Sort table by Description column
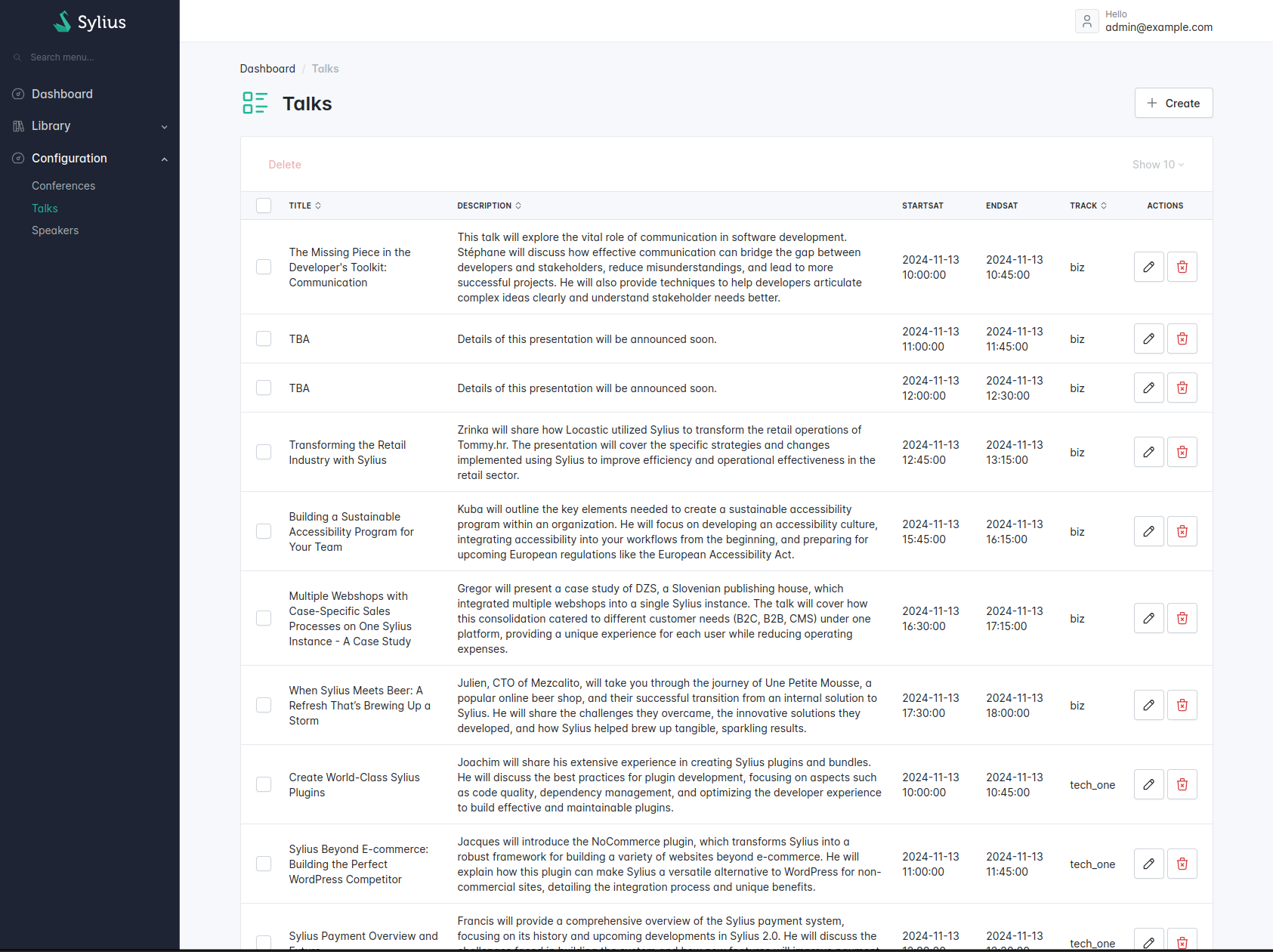1273x952 pixels. 489,206
